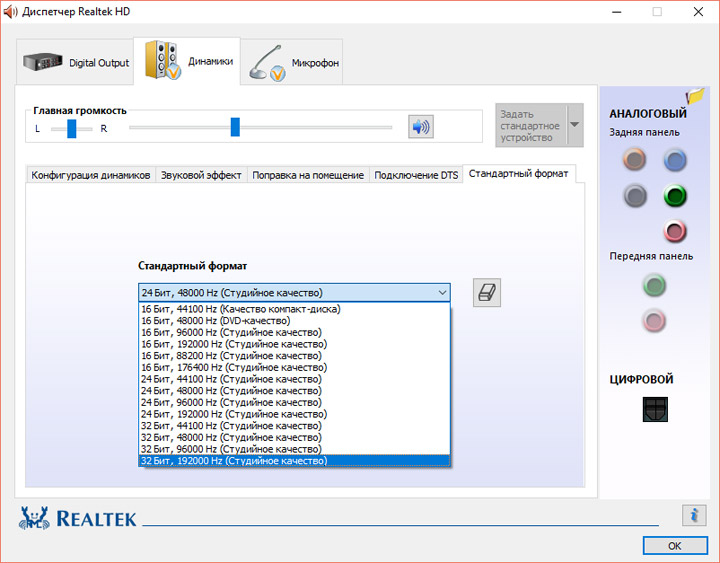Click the information icon button

[694, 515]
